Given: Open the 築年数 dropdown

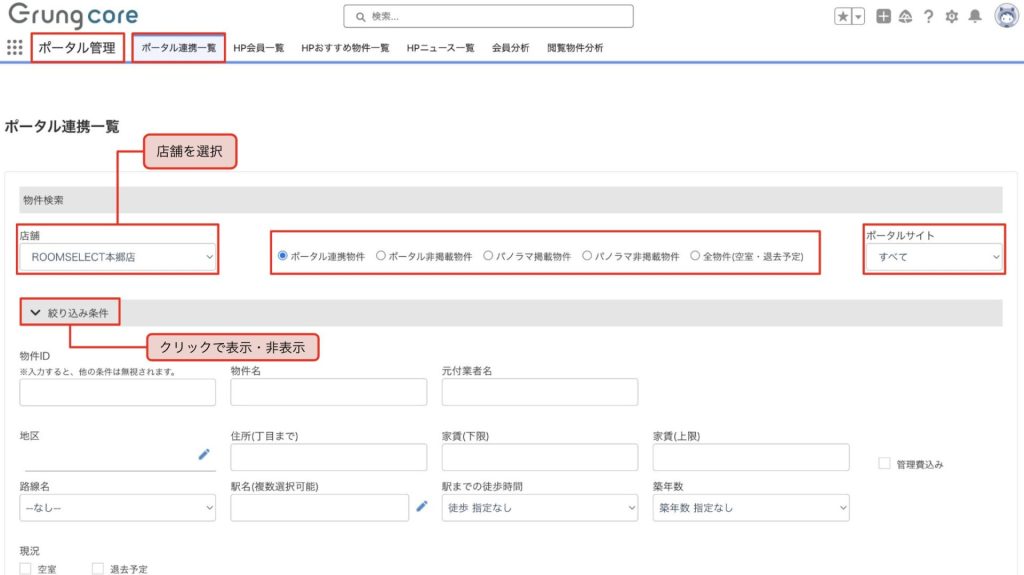Looking at the screenshot, I should point(750,508).
